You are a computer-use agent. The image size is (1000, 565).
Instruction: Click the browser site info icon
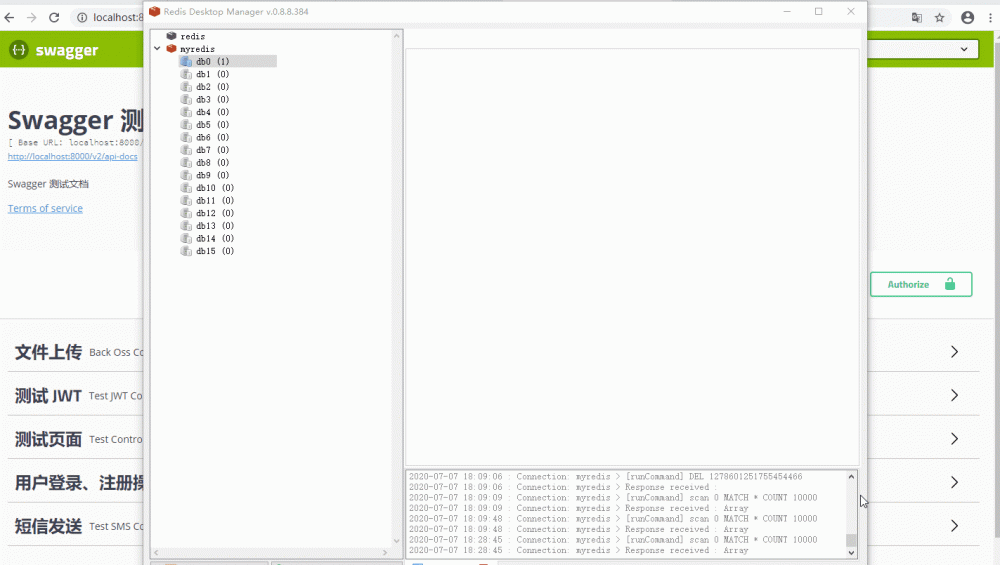coord(82,17)
